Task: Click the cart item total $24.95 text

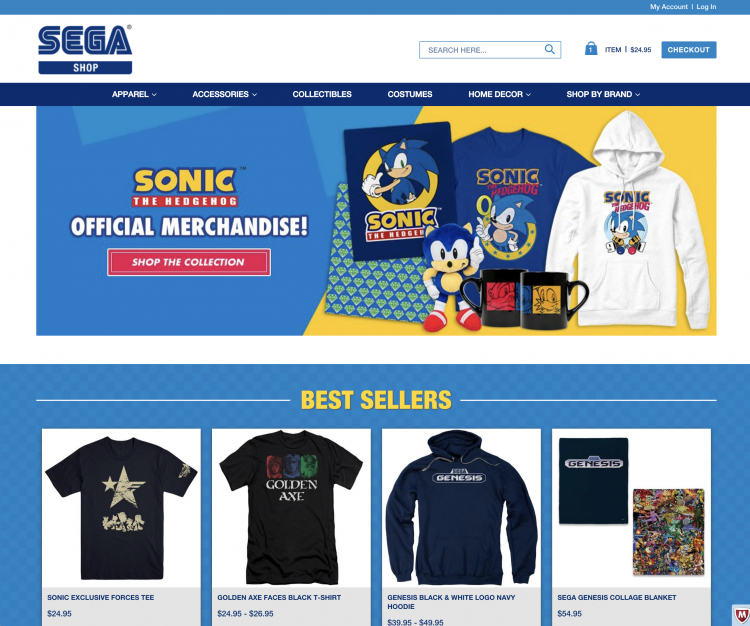Action: pos(640,50)
